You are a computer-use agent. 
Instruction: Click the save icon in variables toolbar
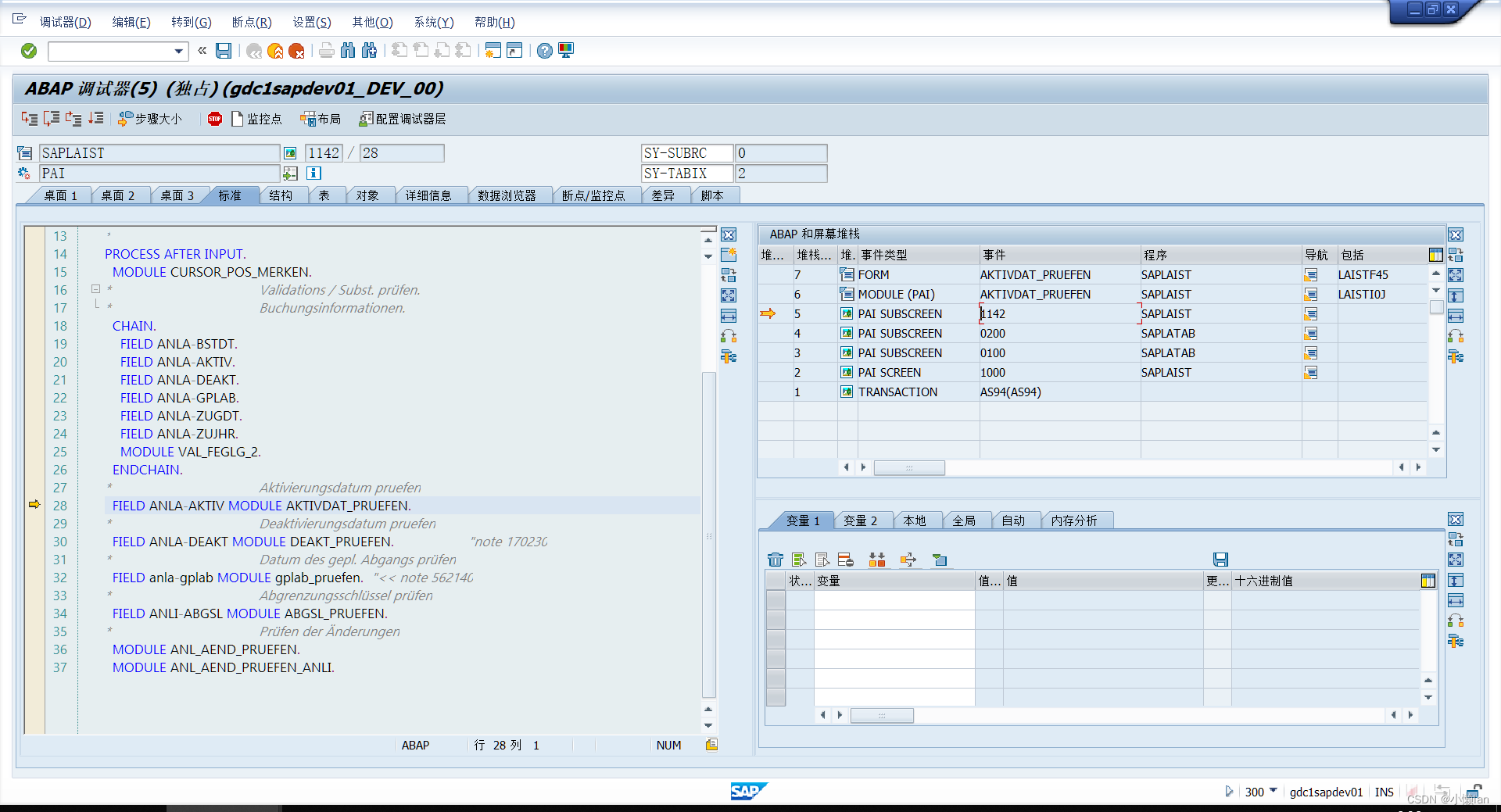click(1220, 560)
